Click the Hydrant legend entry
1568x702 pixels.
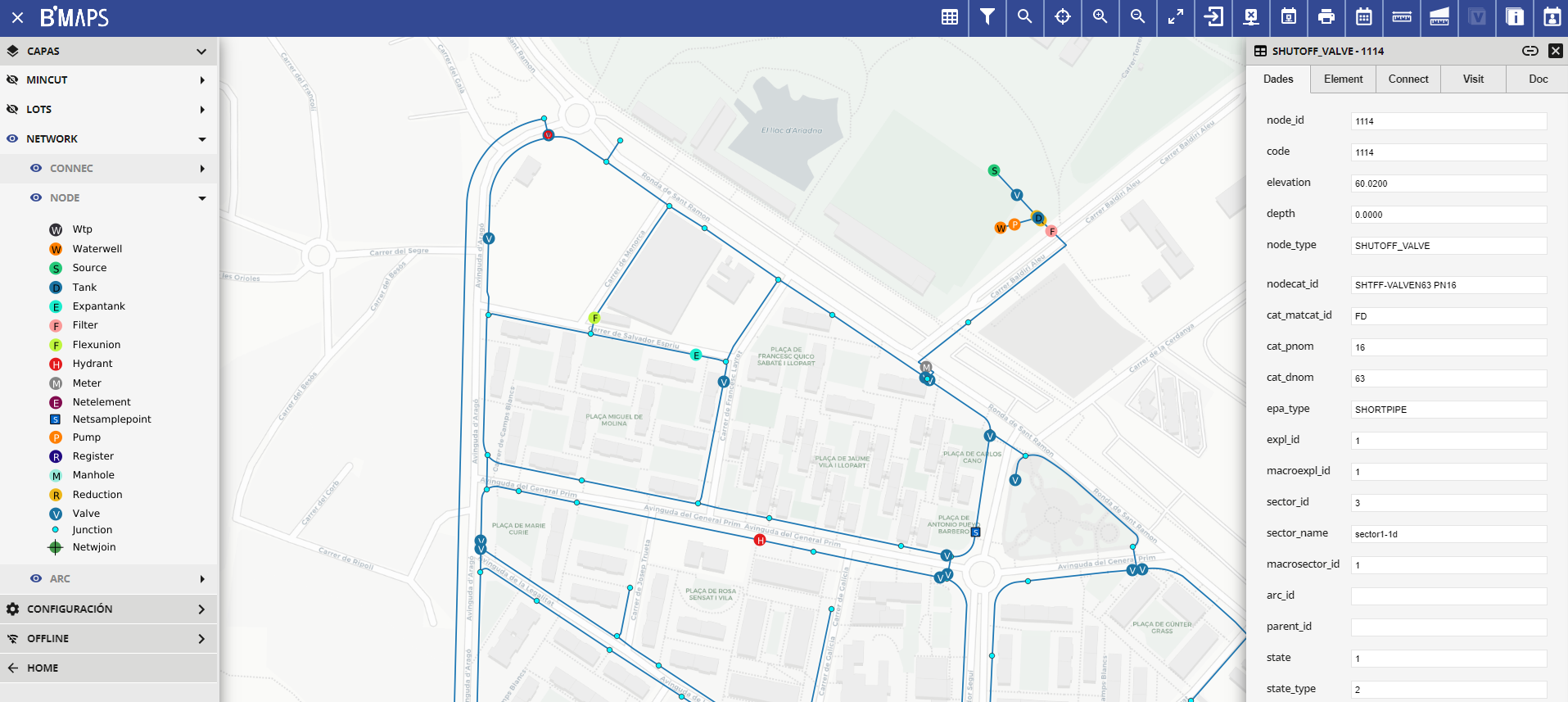93,364
